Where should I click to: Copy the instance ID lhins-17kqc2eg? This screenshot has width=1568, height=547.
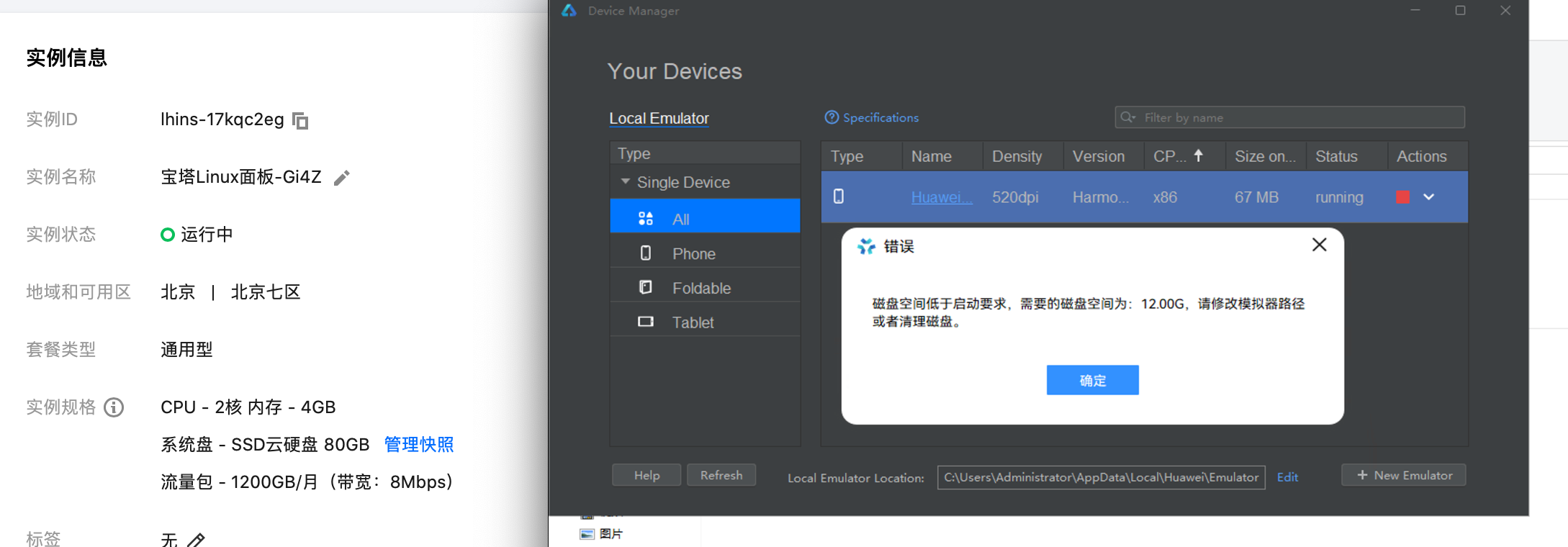click(x=300, y=121)
